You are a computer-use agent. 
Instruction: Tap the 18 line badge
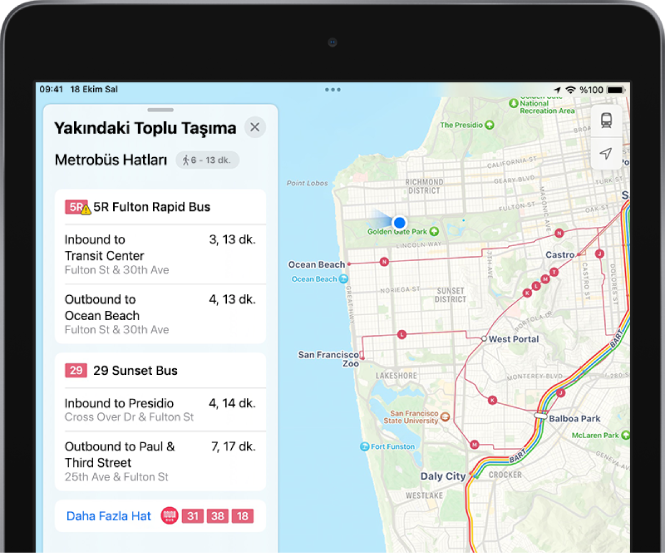(x=243, y=516)
